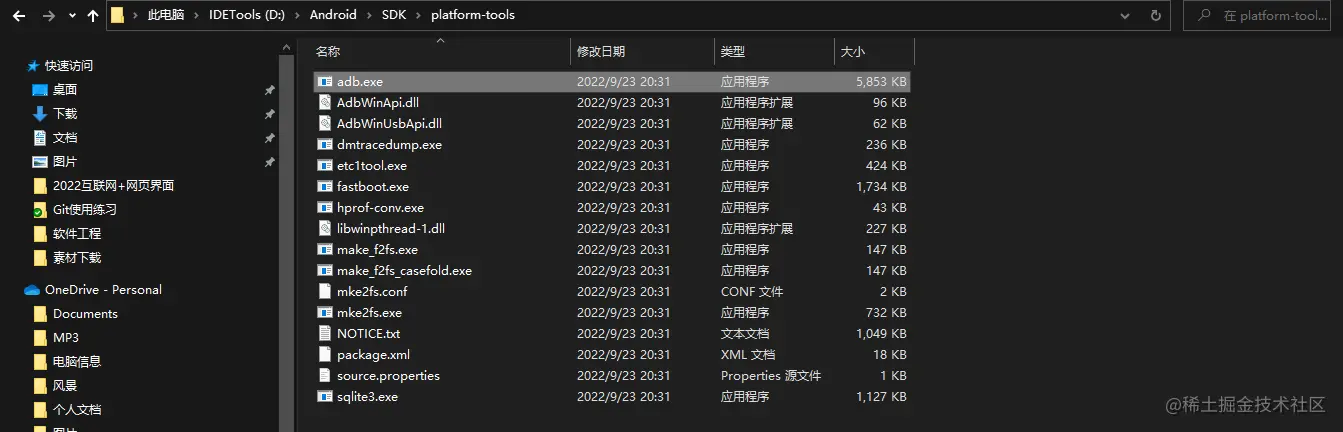Click the dmtracedump.exe file icon

coord(325,144)
